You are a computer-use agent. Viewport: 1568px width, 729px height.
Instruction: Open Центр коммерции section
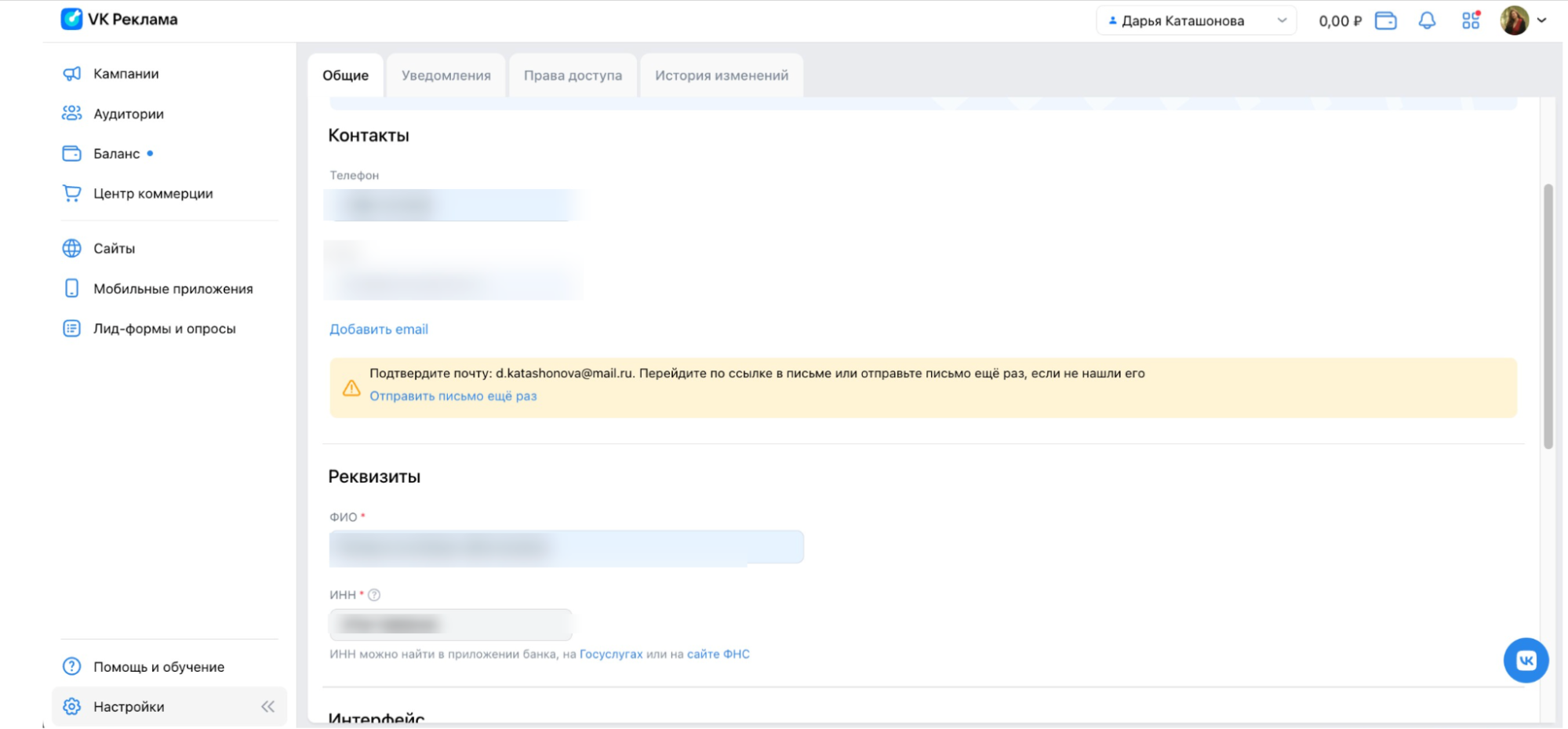tap(153, 194)
